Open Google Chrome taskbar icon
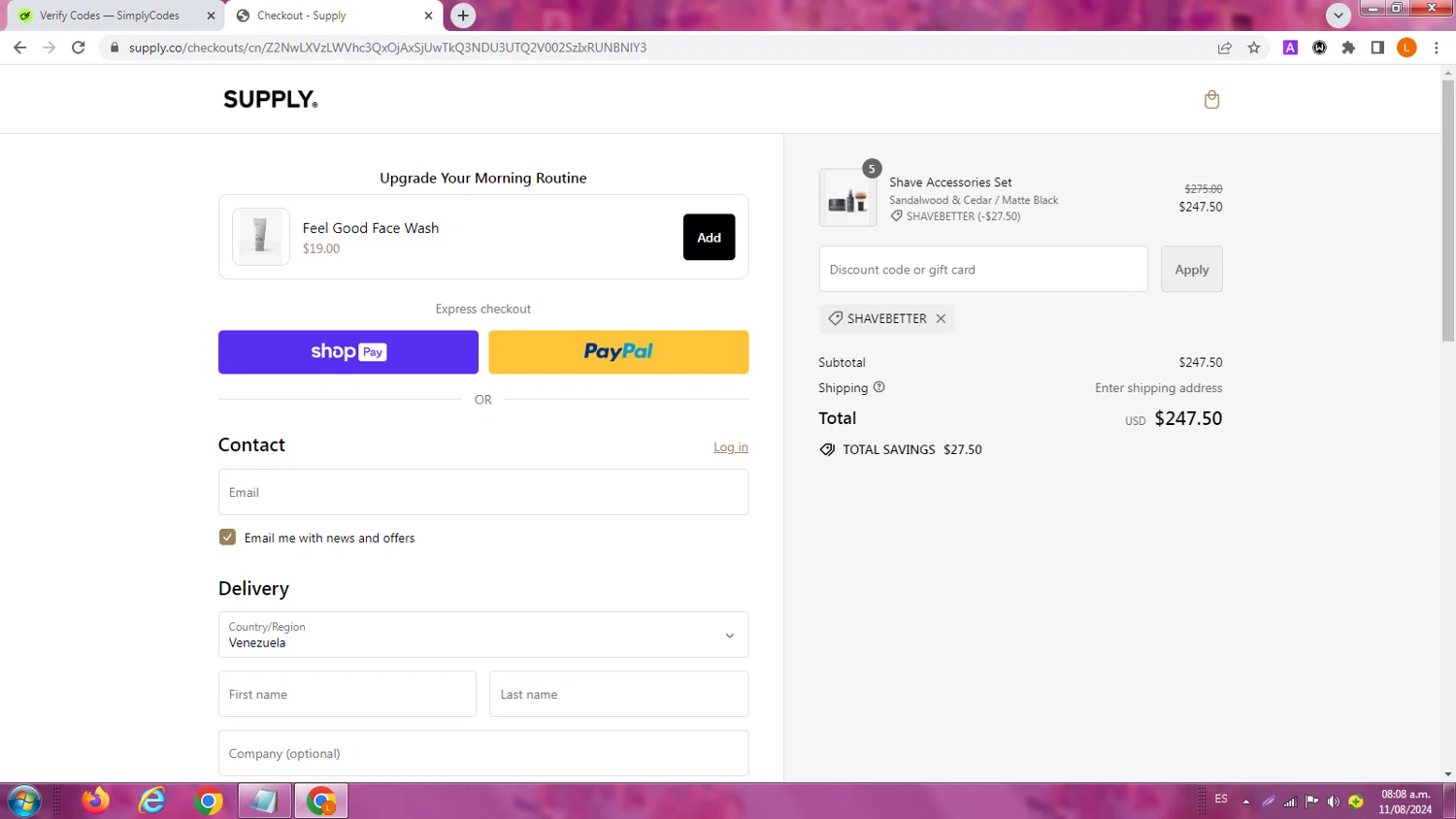 pyautogui.click(x=208, y=801)
